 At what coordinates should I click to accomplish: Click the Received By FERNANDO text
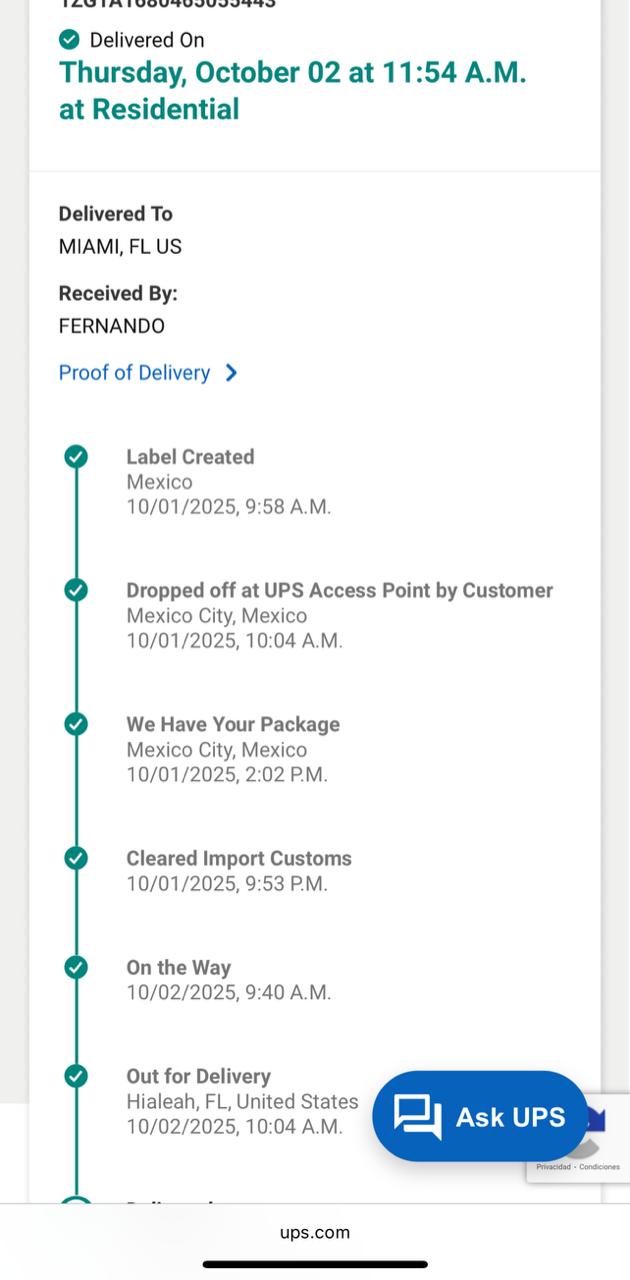(x=112, y=326)
